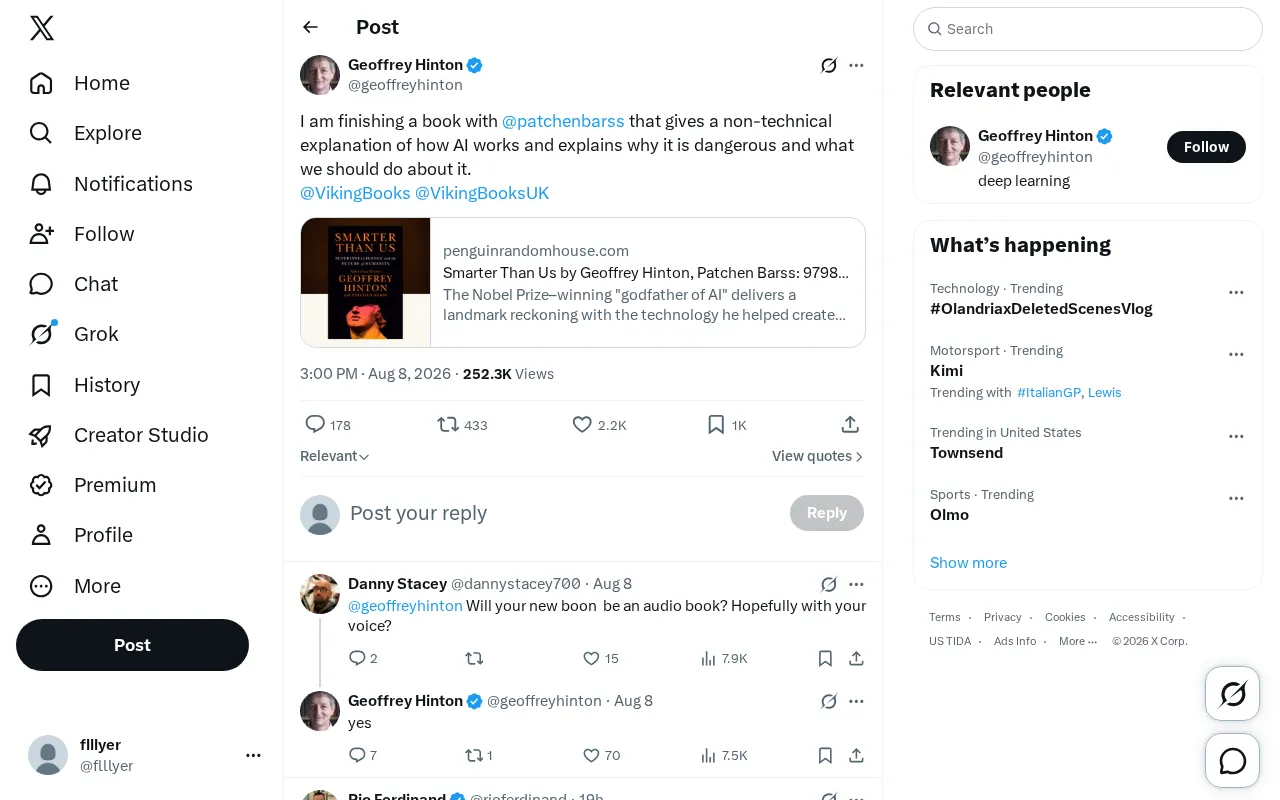
Task: Open the Smarter Than Us book link card
Action: 583,282
